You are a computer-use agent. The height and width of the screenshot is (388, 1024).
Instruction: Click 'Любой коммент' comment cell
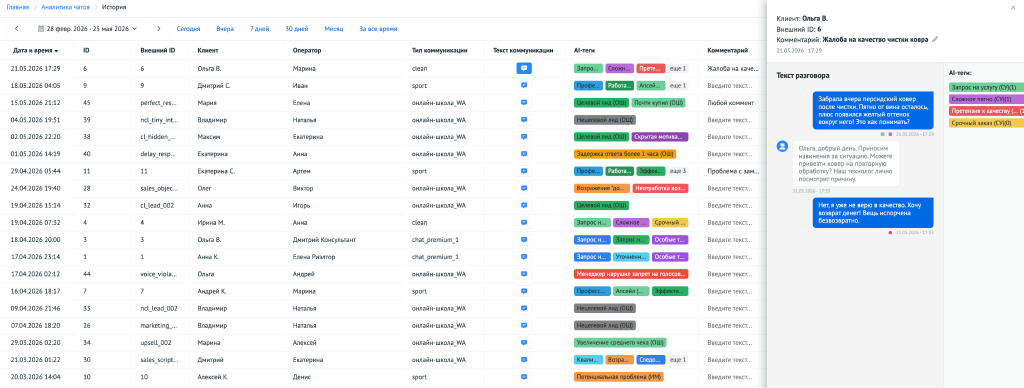(731, 103)
